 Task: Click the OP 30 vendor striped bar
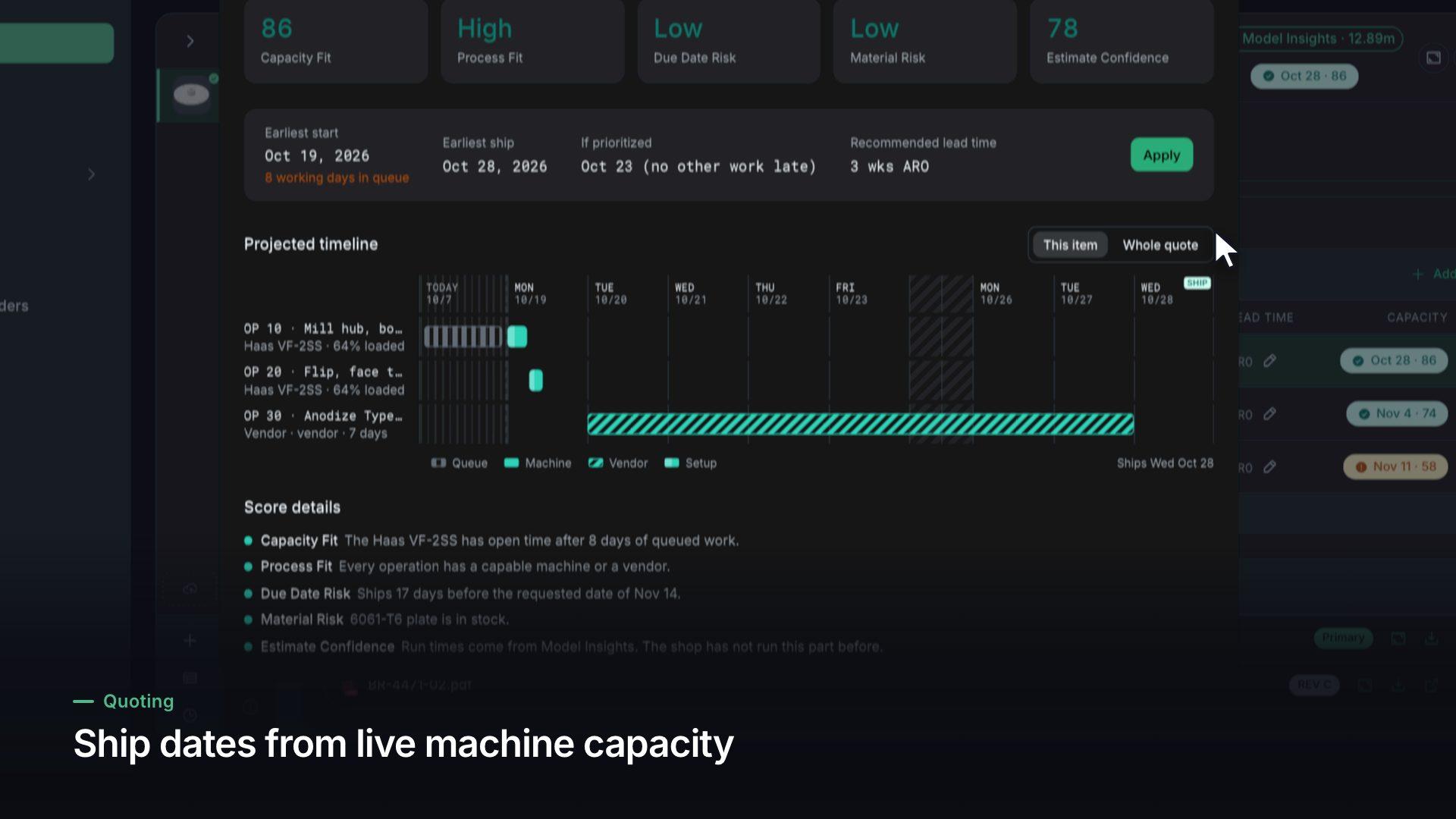coord(861,424)
